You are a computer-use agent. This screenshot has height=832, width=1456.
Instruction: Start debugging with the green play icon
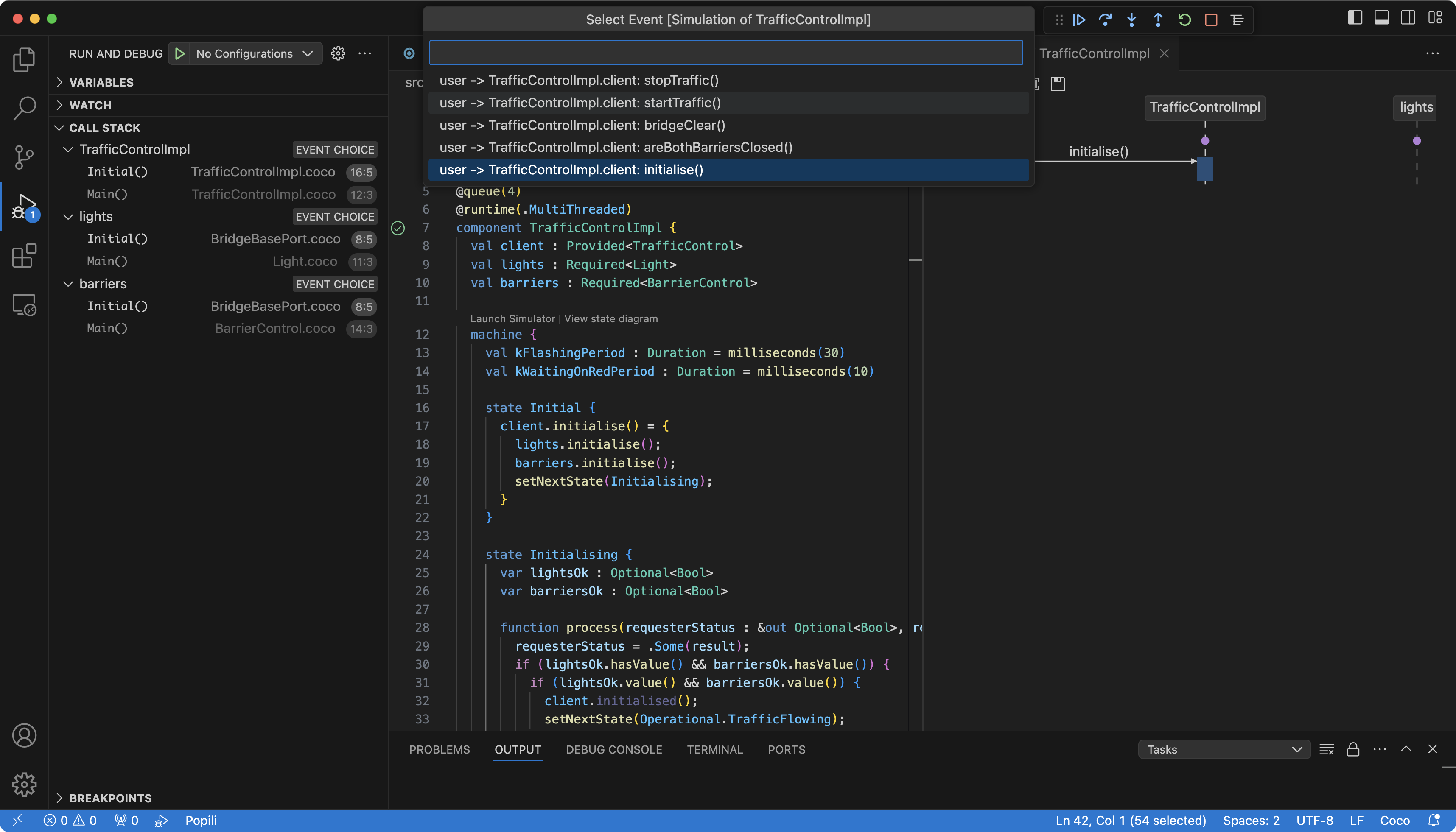179,54
